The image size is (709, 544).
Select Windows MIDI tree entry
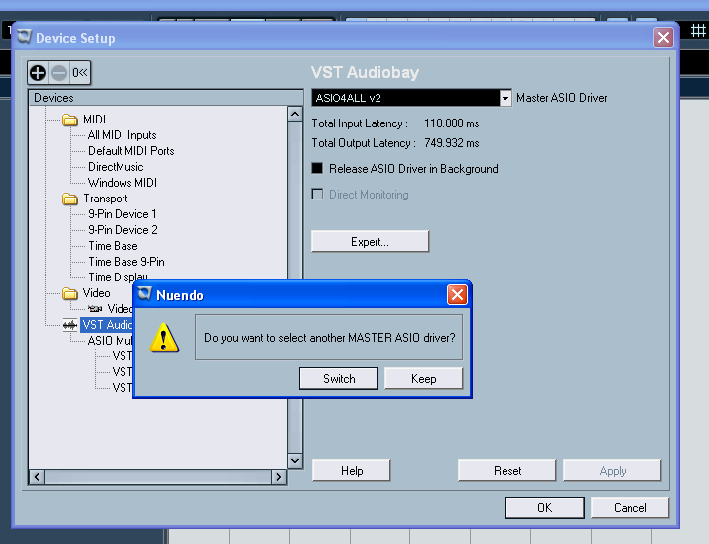(x=122, y=183)
